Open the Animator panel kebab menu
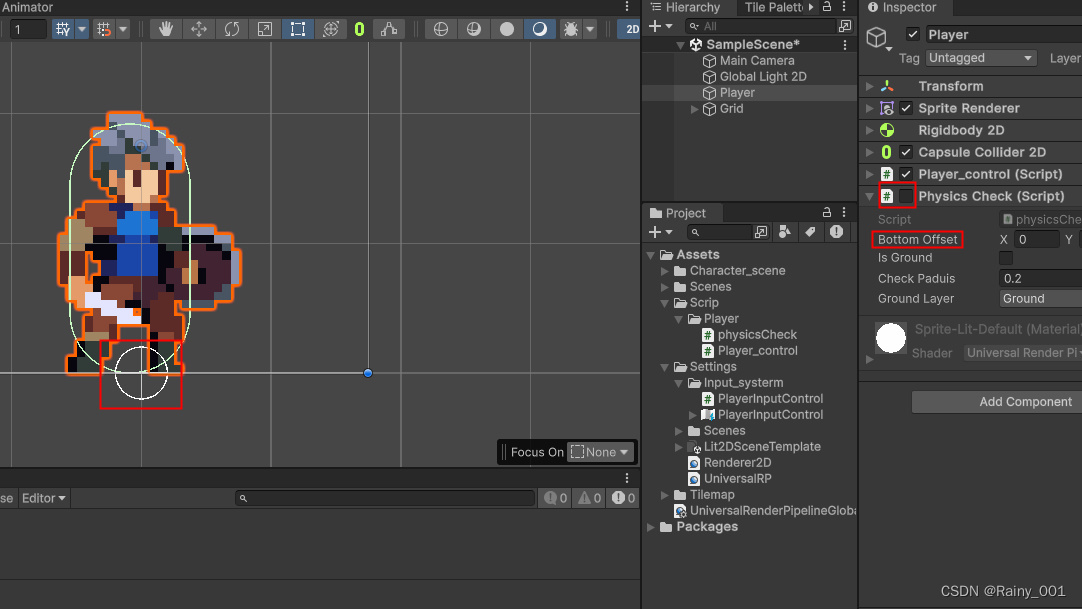 [627, 7]
